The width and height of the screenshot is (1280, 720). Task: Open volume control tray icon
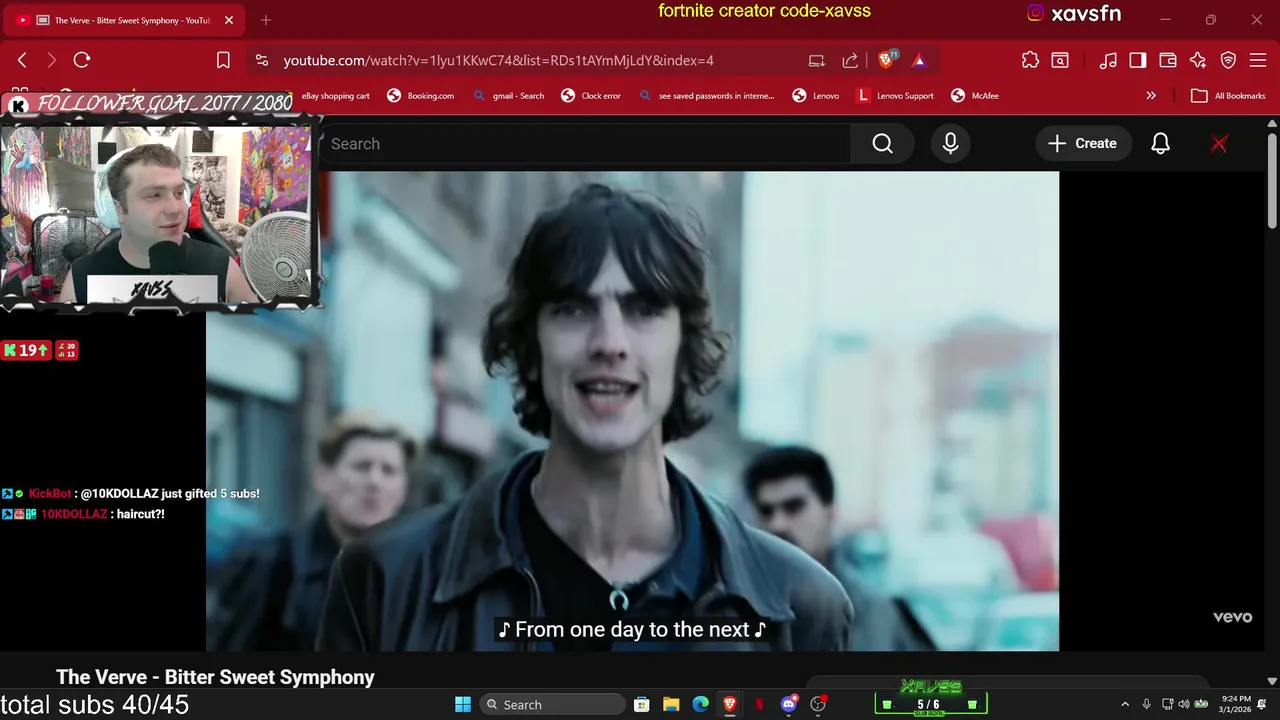pos(1185,705)
